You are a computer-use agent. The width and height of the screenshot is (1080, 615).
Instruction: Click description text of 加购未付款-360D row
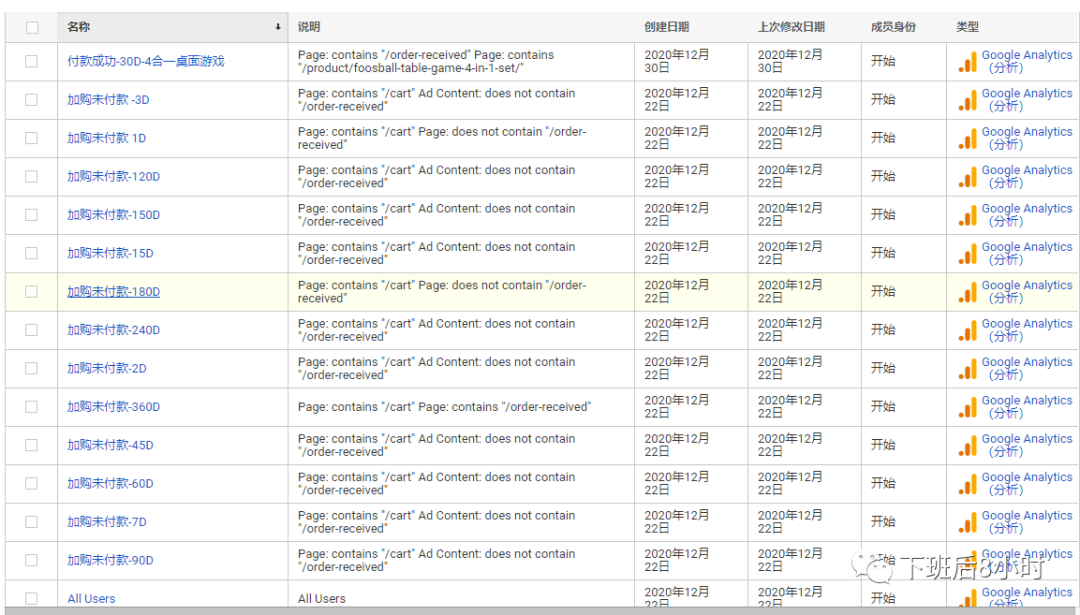(x=444, y=407)
